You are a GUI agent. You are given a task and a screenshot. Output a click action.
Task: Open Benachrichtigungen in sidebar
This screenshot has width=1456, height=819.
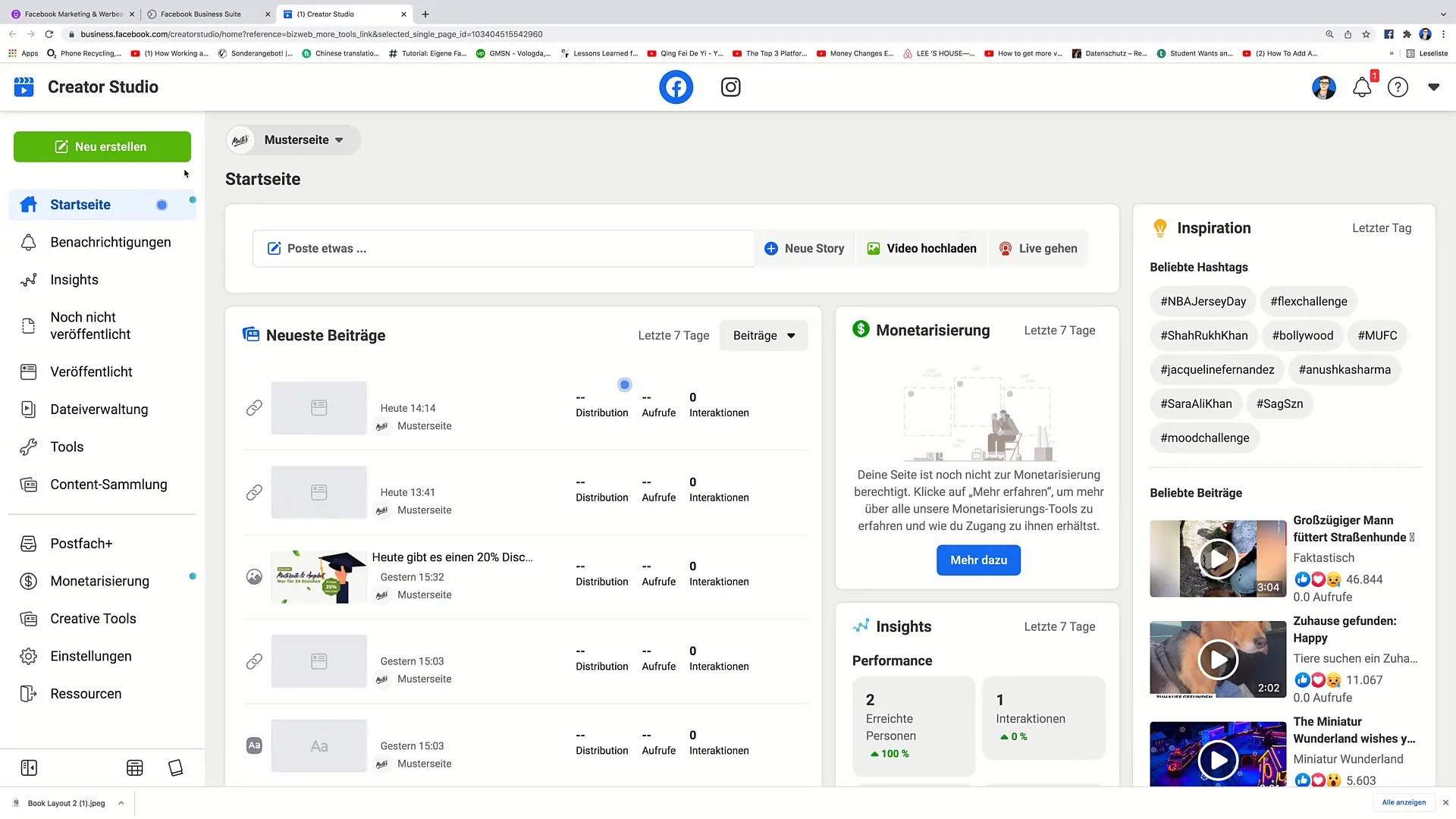[x=102, y=242]
